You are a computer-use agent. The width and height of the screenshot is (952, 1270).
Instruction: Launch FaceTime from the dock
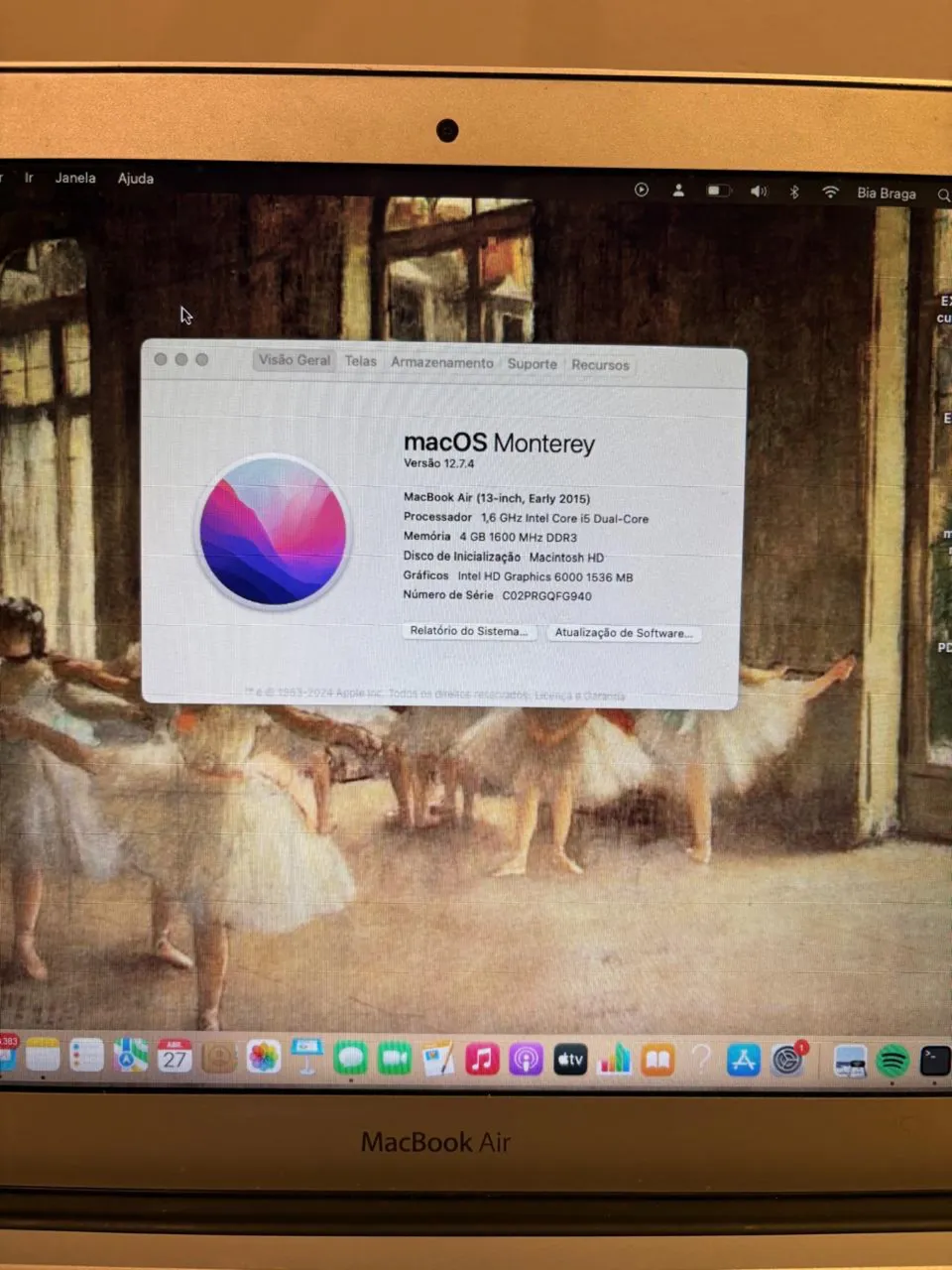tap(394, 1059)
